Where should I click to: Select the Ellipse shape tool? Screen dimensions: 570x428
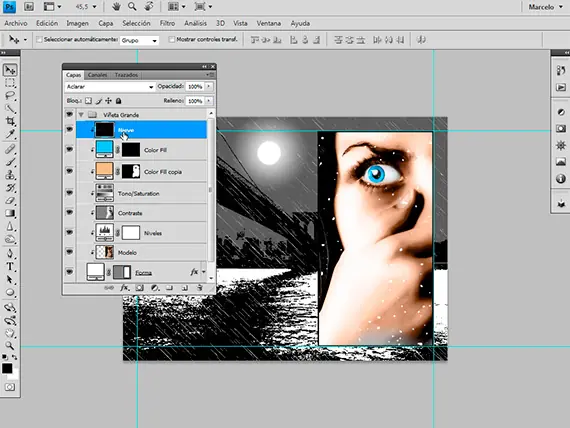tap(10, 292)
